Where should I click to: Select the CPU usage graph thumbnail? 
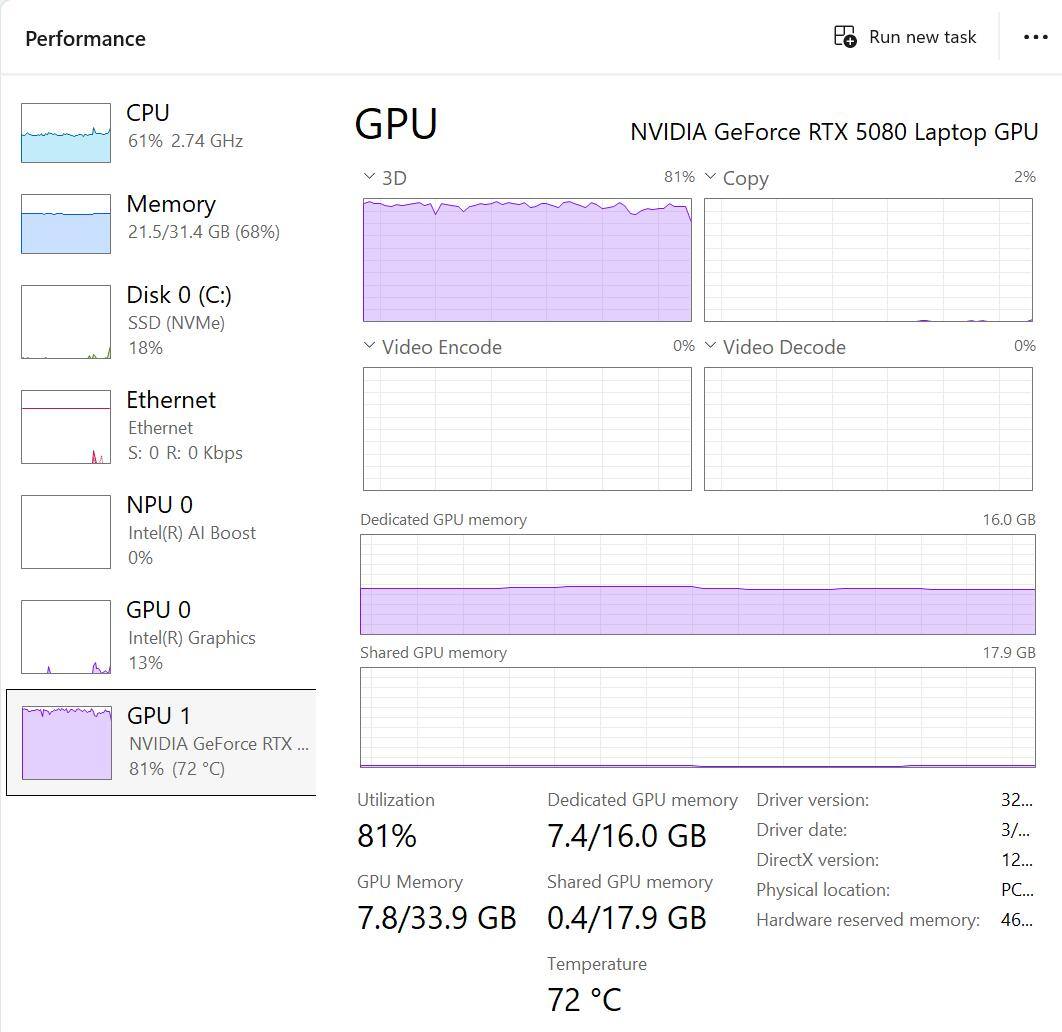[66, 132]
